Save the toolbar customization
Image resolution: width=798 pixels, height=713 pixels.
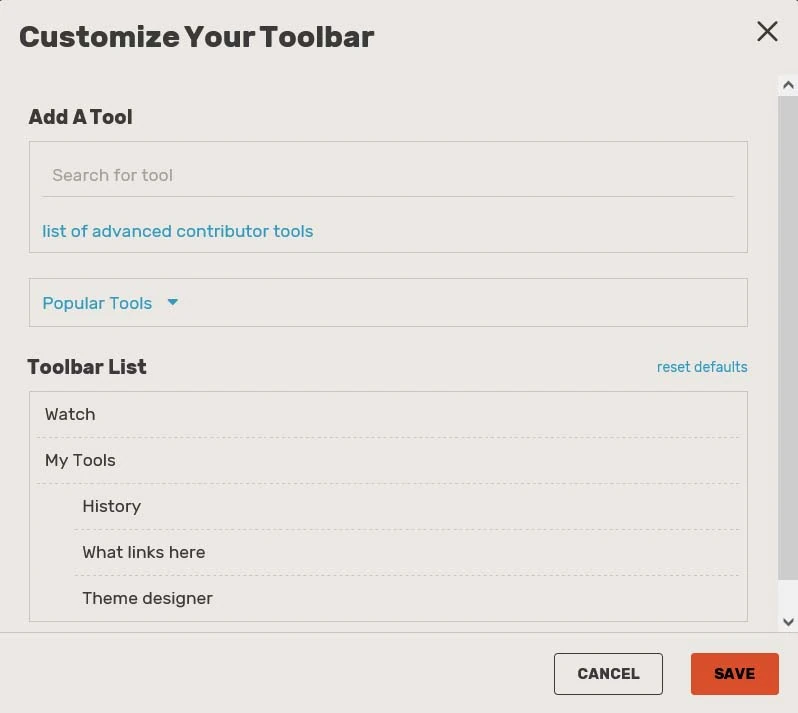coord(734,674)
